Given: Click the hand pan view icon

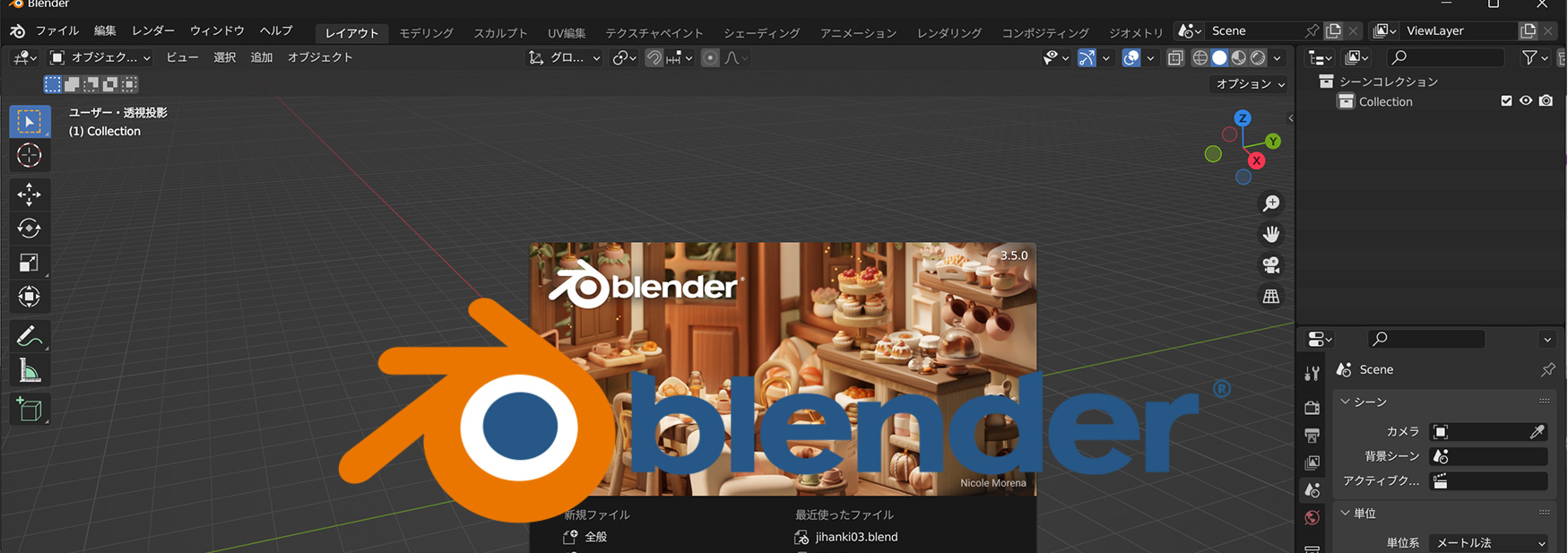Looking at the screenshot, I should click(1270, 235).
